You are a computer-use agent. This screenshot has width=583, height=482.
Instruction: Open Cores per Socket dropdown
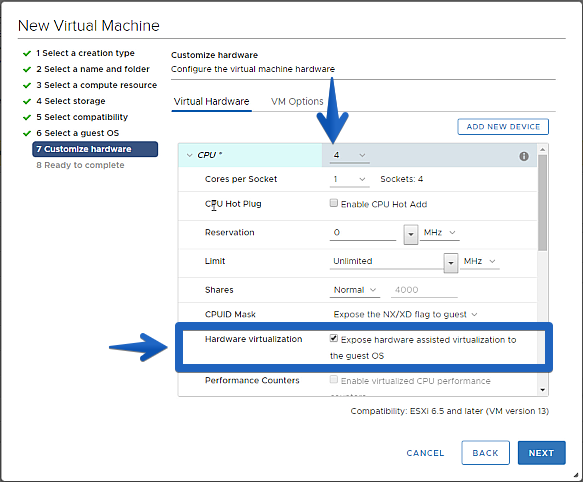[350, 179]
